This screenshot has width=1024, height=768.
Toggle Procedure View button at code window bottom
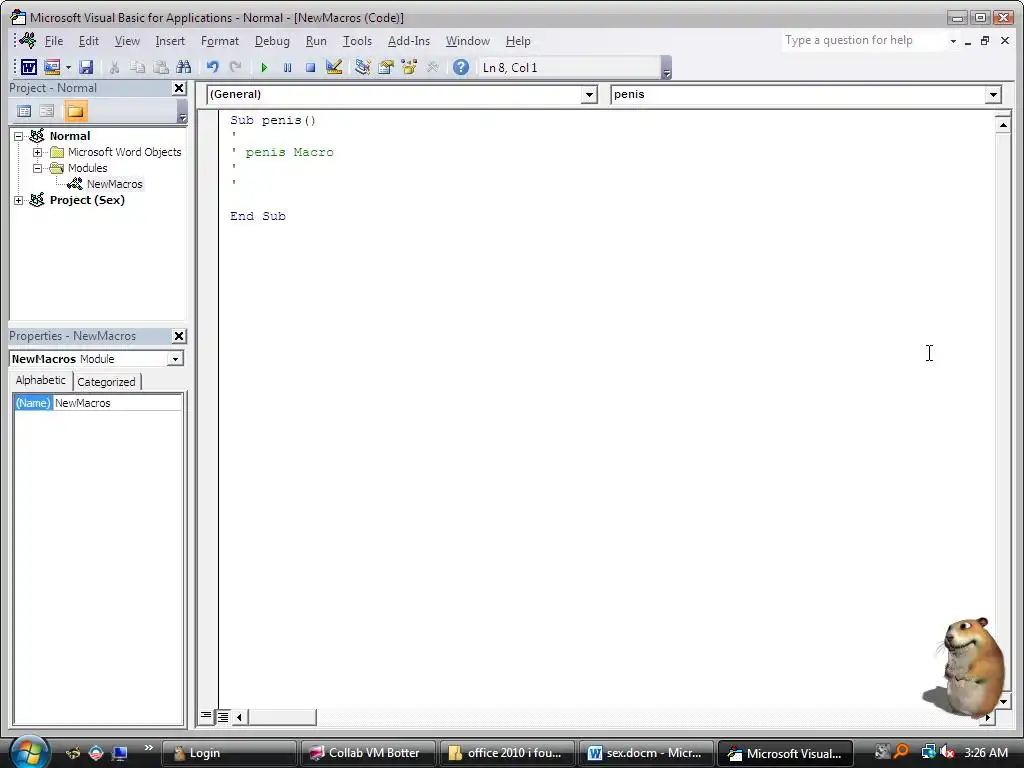click(206, 716)
